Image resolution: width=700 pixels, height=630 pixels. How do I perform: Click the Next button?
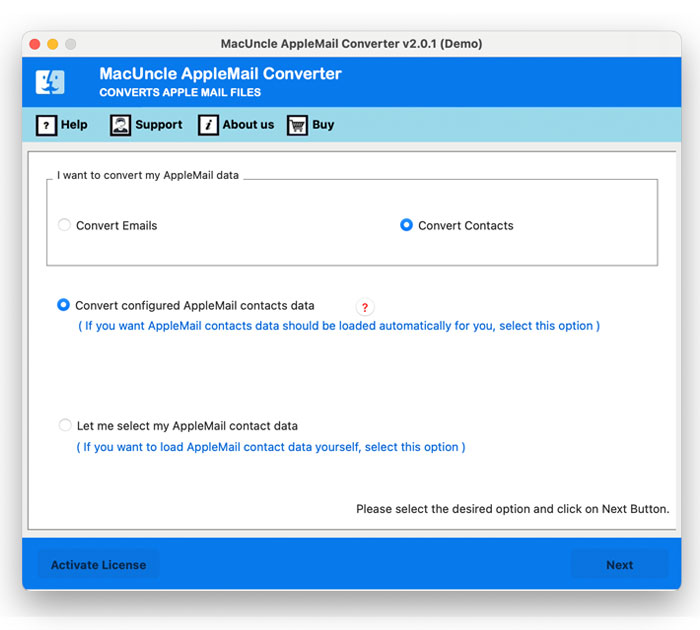coord(620,565)
